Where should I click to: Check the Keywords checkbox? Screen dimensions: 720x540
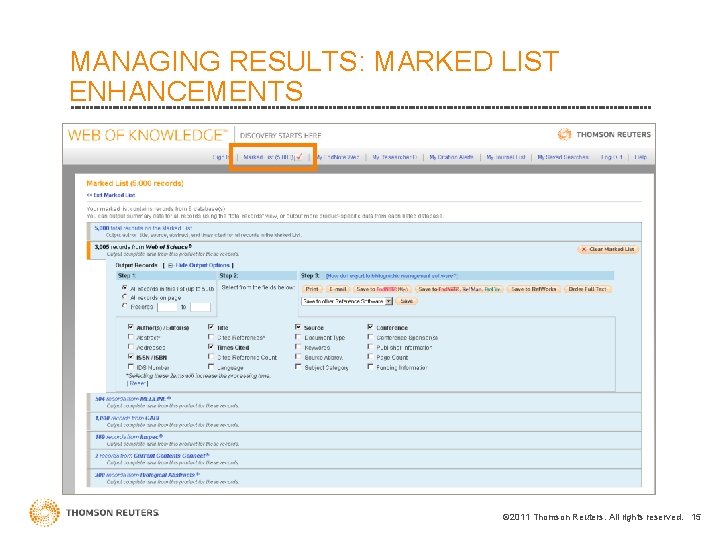pyautogui.click(x=298, y=347)
